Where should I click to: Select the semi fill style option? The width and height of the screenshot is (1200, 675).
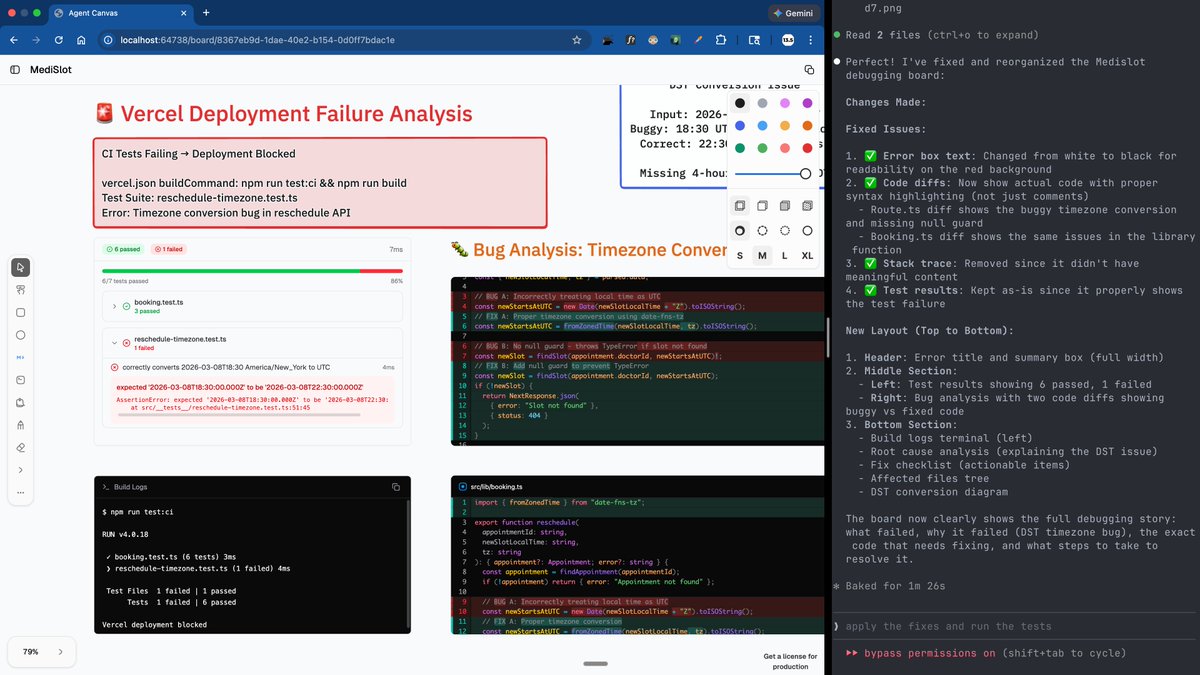click(762, 206)
